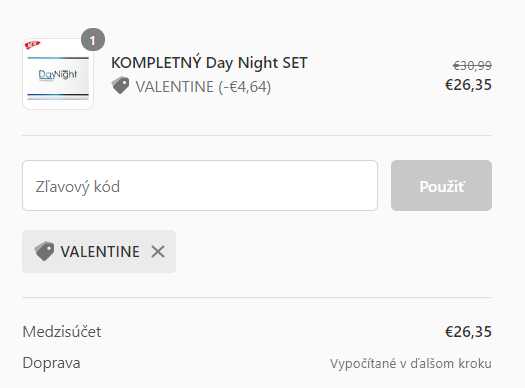Click the discounted €26,35 product price

pos(468,85)
